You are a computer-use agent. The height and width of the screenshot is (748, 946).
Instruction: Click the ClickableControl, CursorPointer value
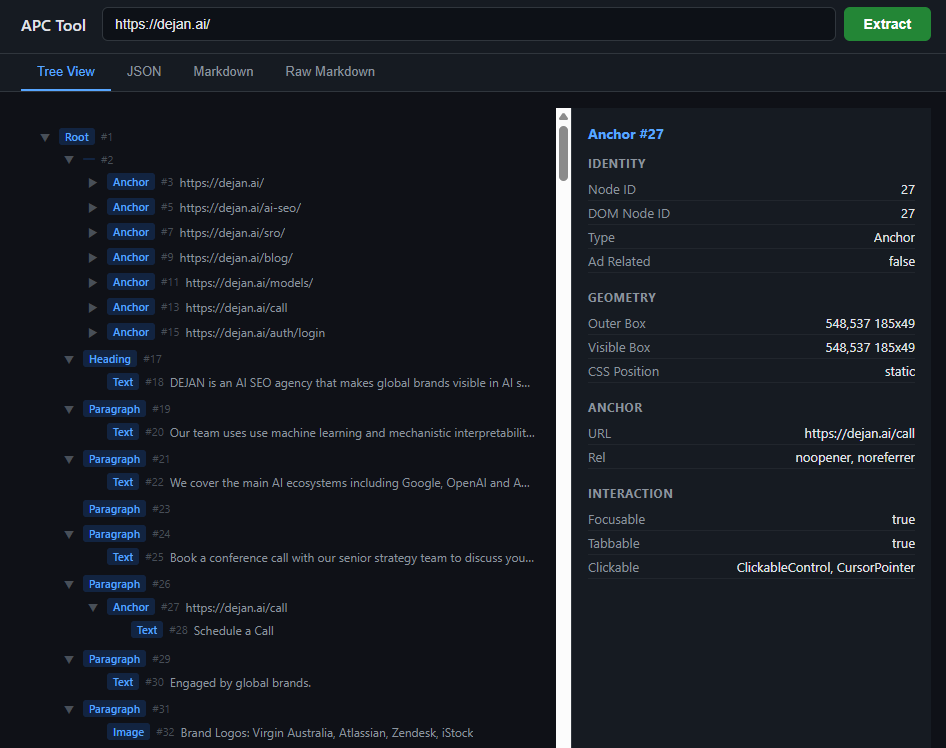click(825, 568)
